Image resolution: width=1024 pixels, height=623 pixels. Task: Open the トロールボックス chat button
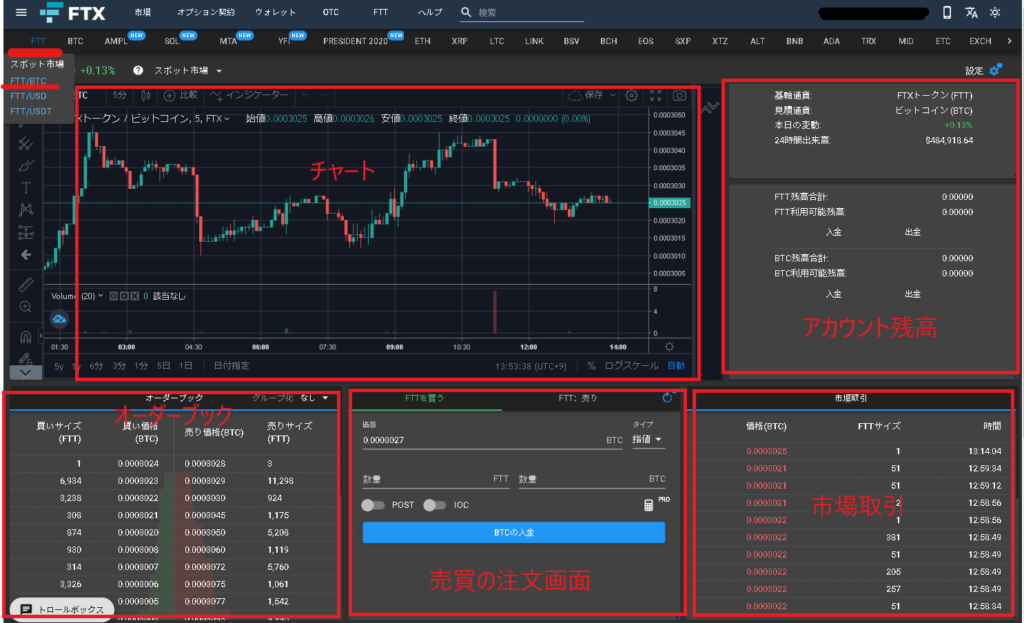pyautogui.click(x=63, y=609)
